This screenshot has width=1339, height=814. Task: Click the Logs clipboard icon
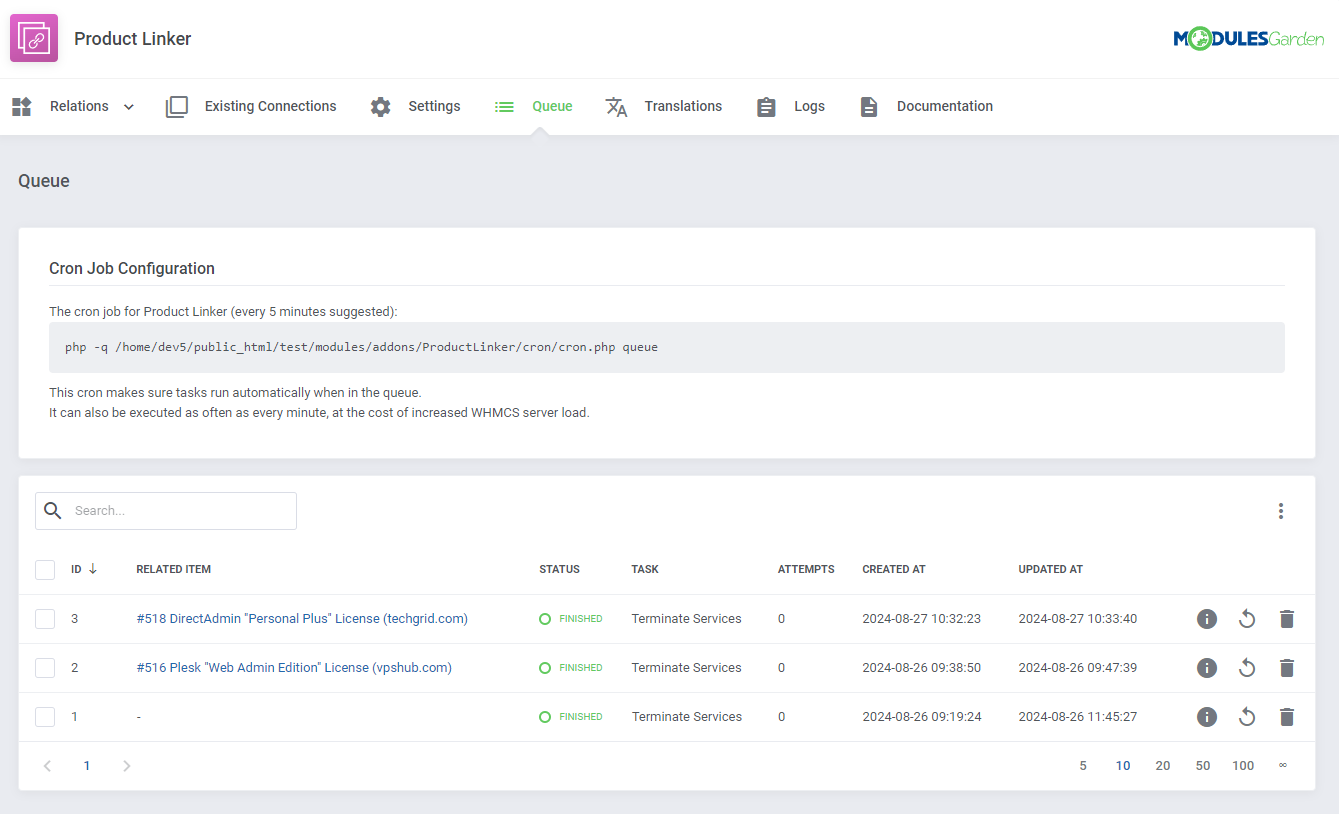point(767,107)
